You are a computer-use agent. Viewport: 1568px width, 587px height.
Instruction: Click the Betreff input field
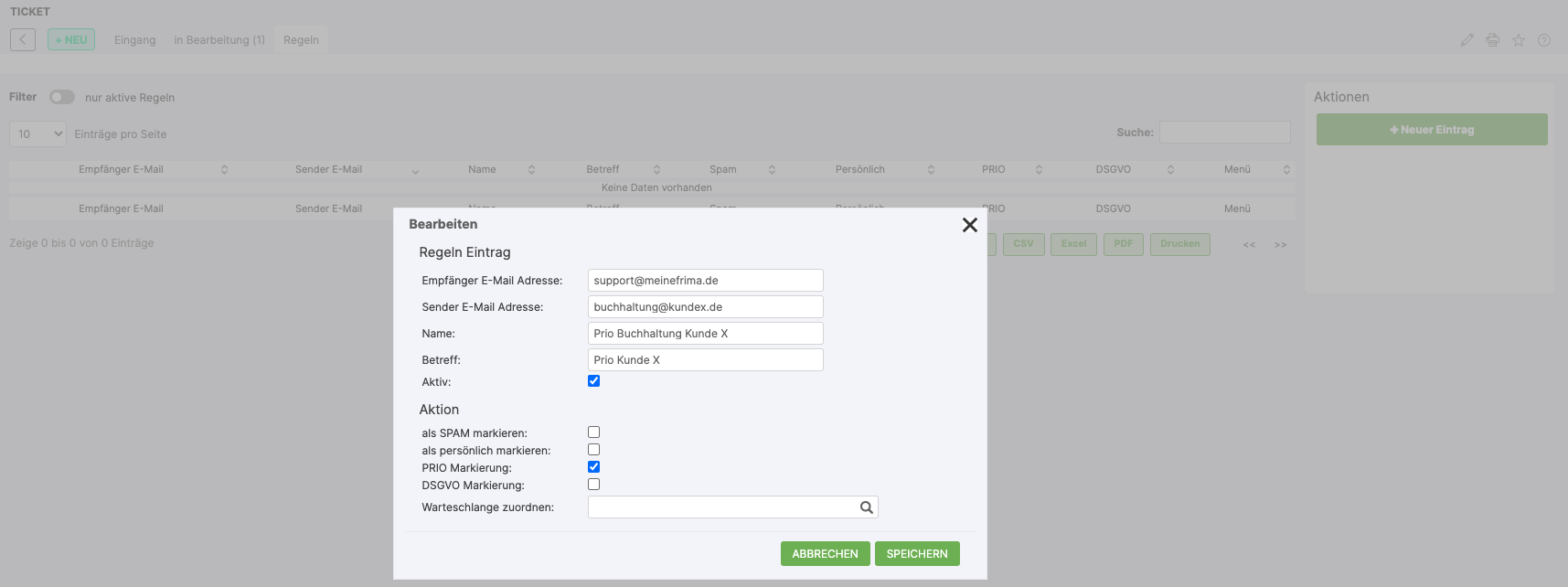705,360
